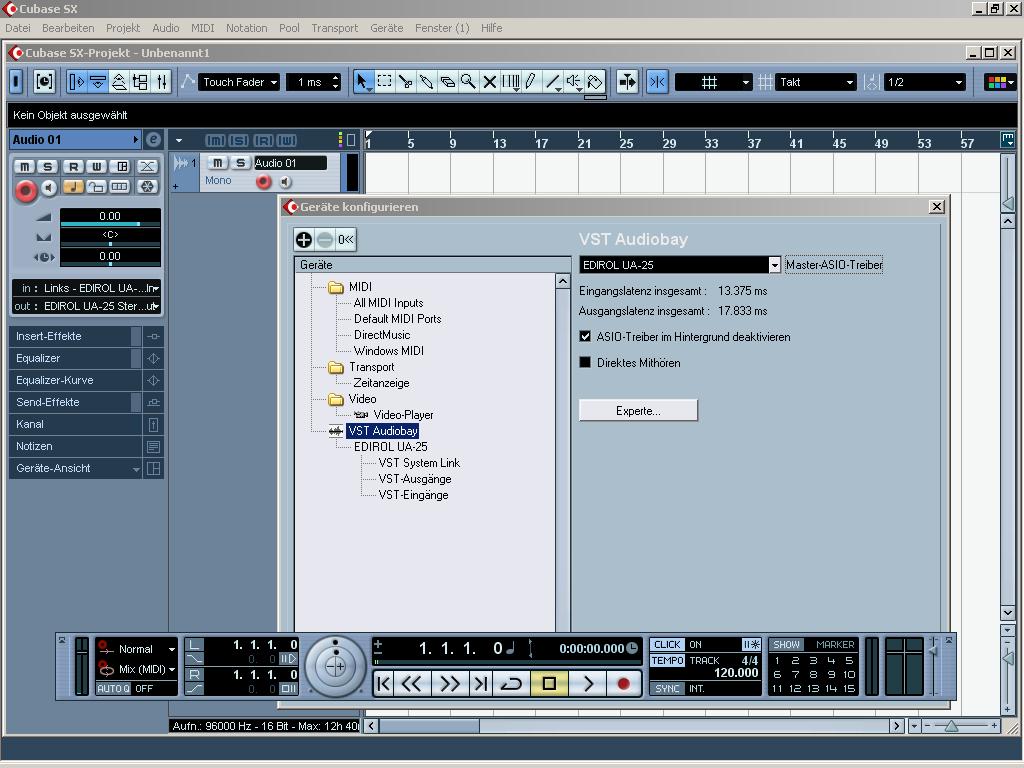Toggle metronome CLICK in the transport
1024x768 pixels.
667,645
